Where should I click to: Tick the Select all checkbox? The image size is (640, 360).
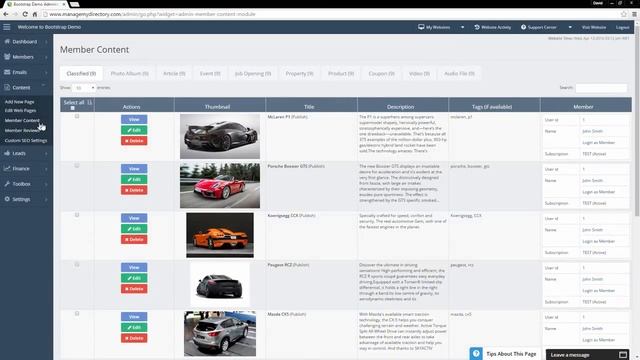click(x=73, y=108)
